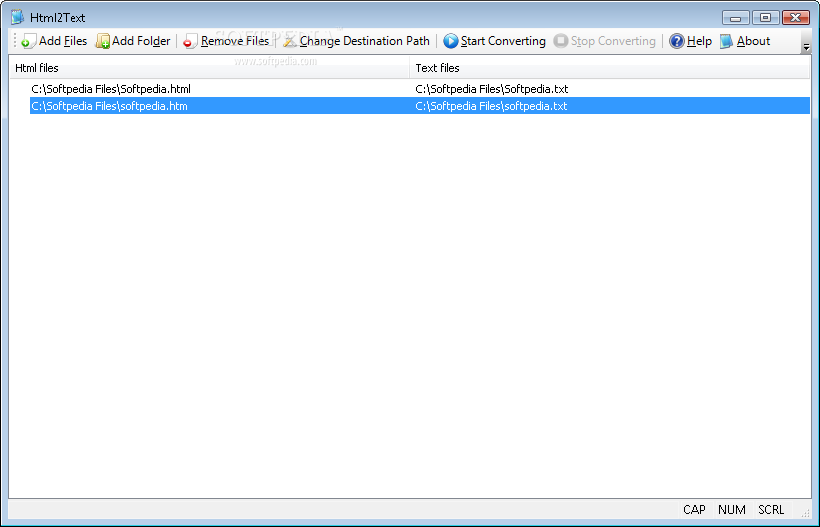Click the Start Converting label

(x=503, y=41)
